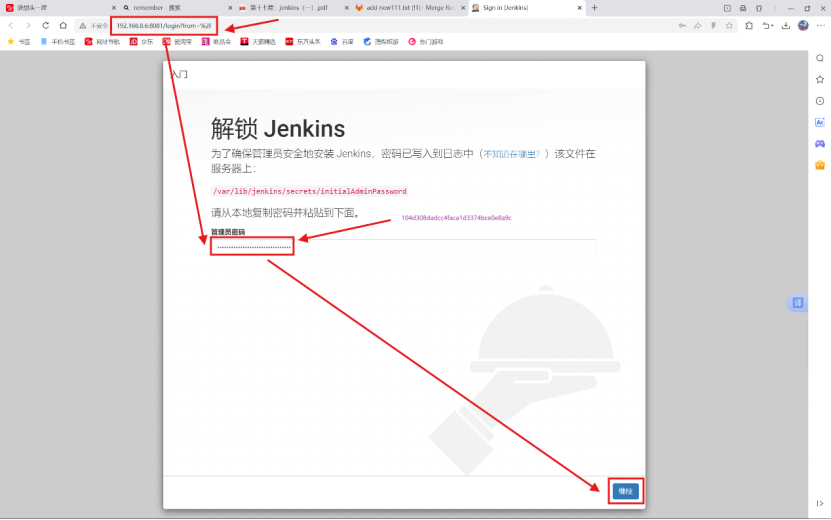Image resolution: width=831 pixels, height=520 pixels.
Task: Open a new tab with plus button
Action: pyautogui.click(x=594, y=8)
